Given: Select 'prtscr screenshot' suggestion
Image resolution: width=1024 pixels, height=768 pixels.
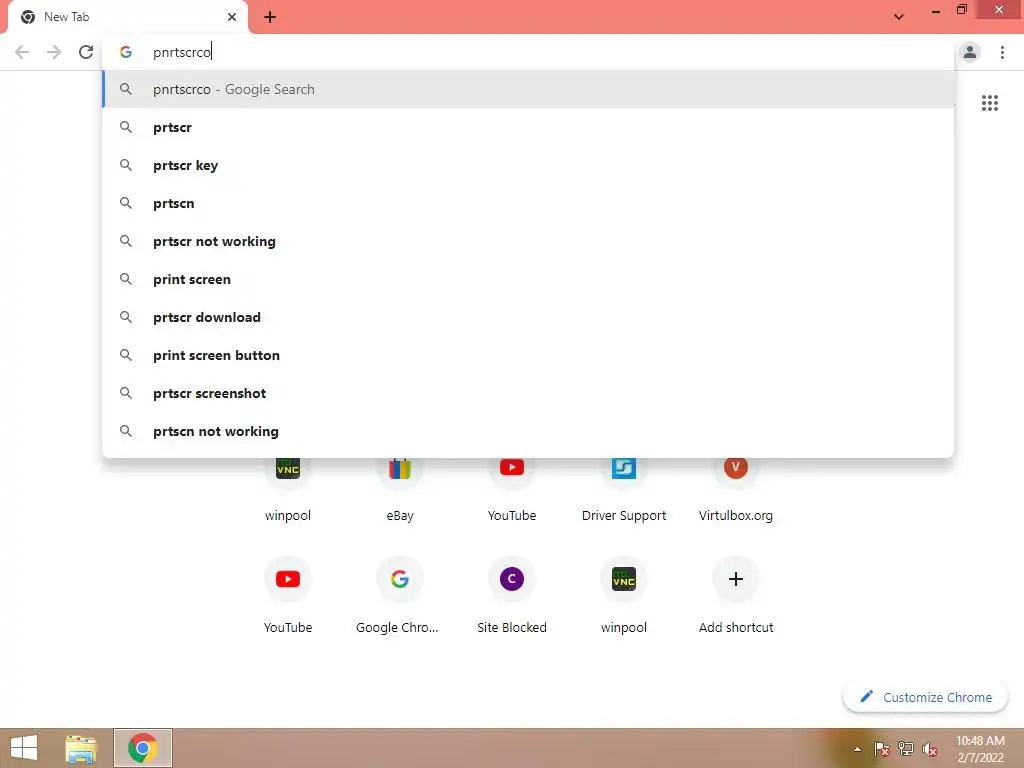Looking at the screenshot, I should (528, 393).
